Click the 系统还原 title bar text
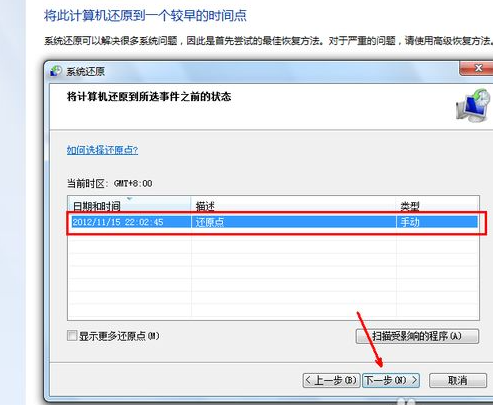This screenshot has height=405, width=493. [86, 72]
